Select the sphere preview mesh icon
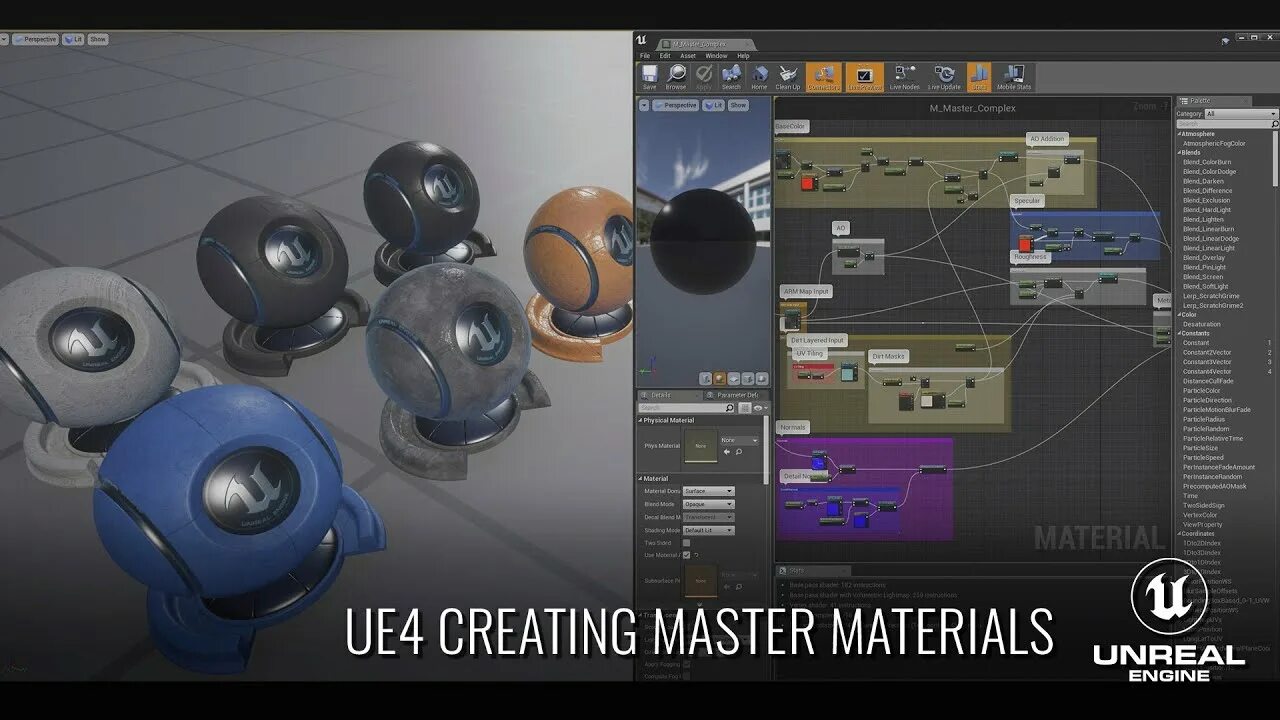Image resolution: width=1280 pixels, height=720 pixels. (x=719, y=378)
